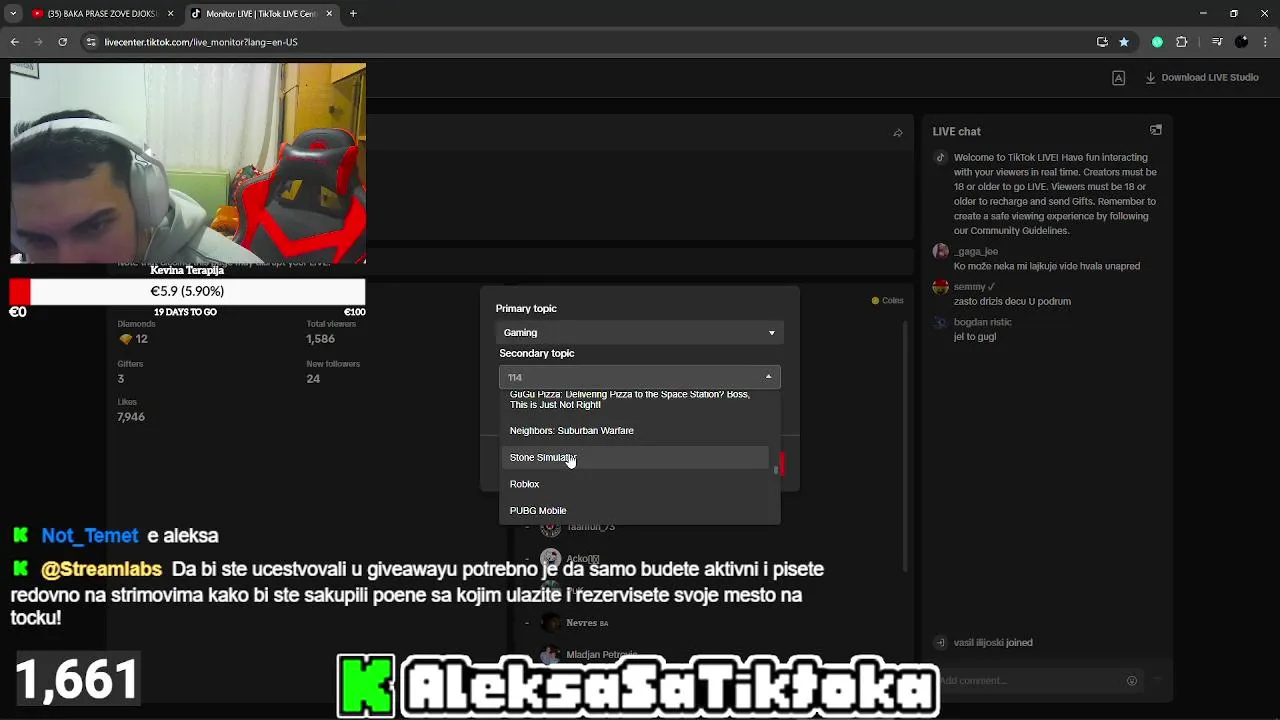View site information icon in address bar
The height and width of the screenshot is (720, 1280).
91,42
